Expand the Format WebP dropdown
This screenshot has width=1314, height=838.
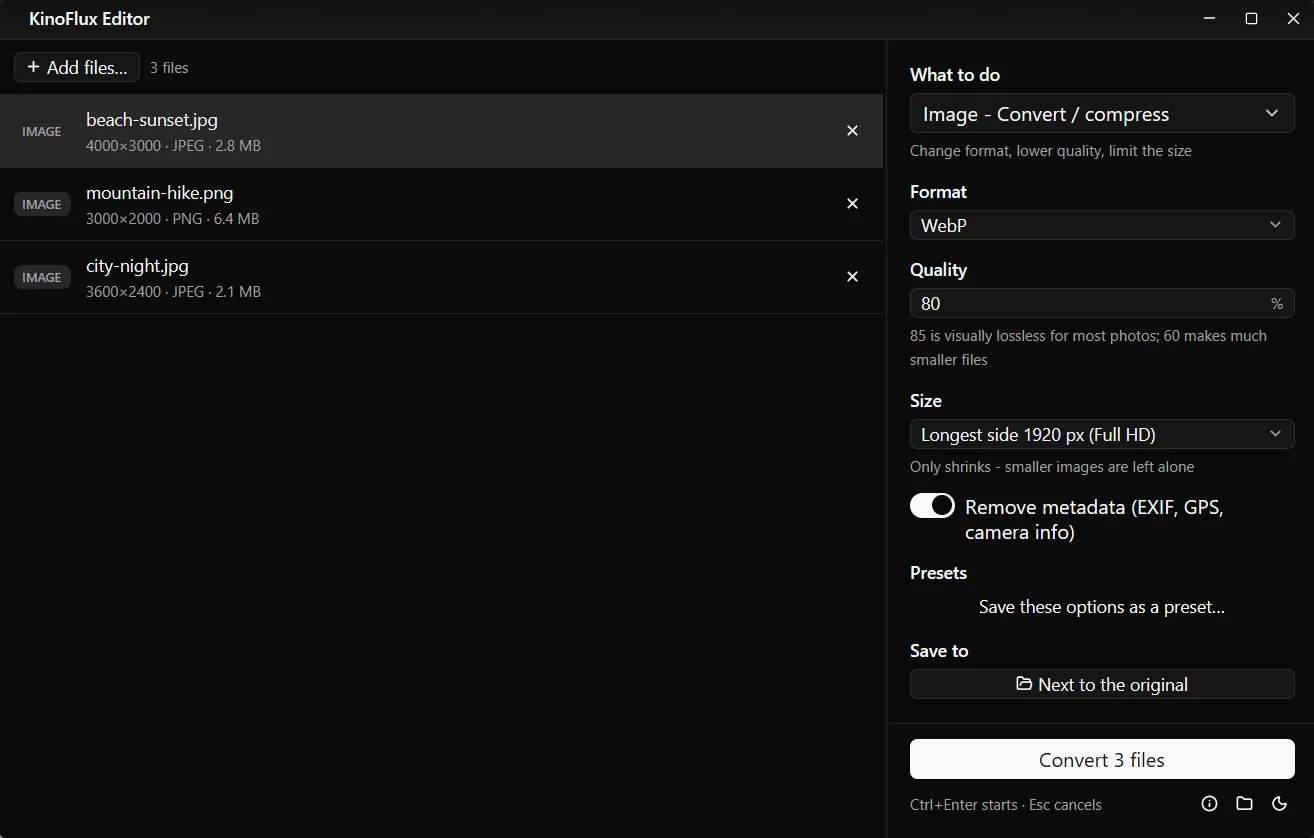[1102, 225]
